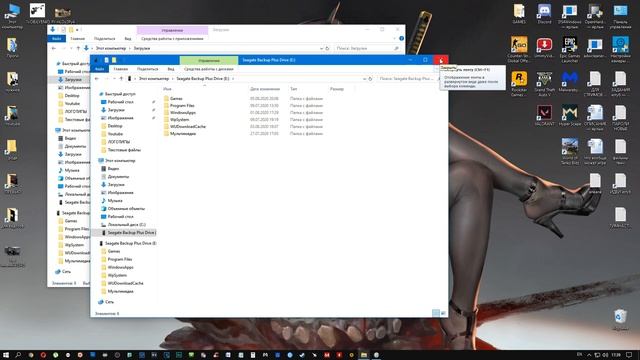Show hidden system tray icons

pos(589,355)
